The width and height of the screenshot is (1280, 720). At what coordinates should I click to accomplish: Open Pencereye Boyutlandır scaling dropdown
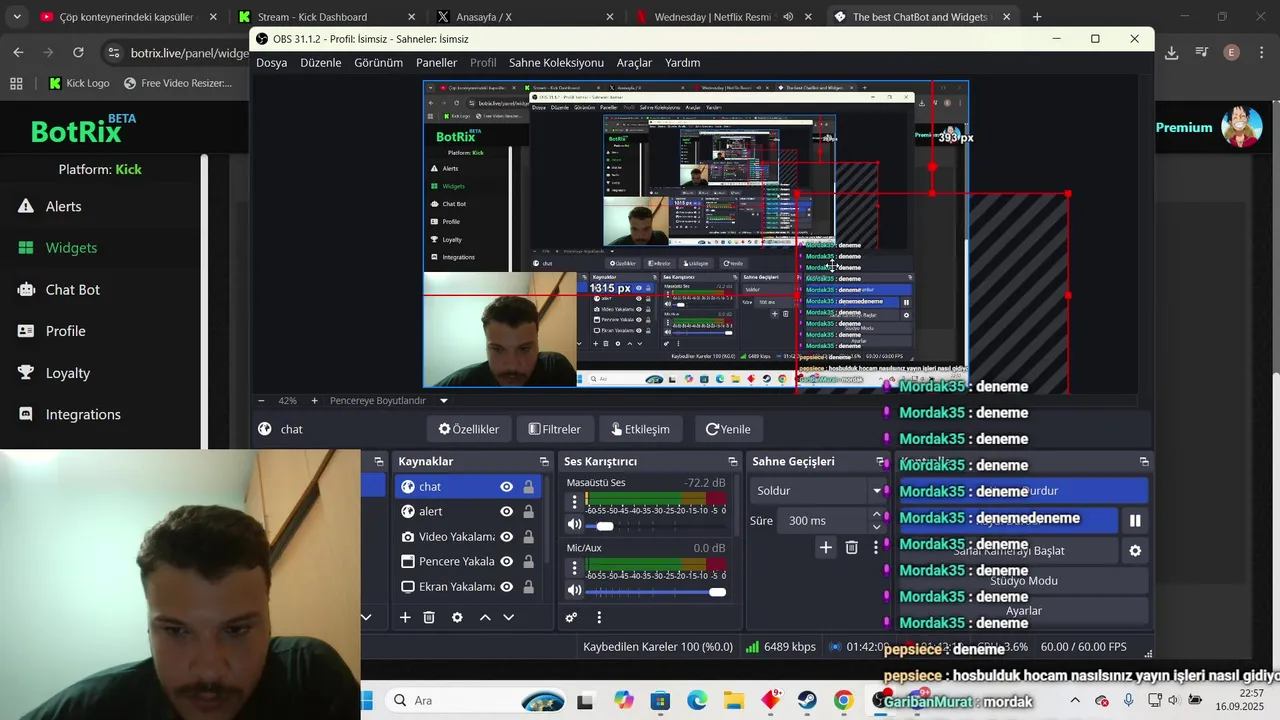pyautogui.click(x=389, y=400)
